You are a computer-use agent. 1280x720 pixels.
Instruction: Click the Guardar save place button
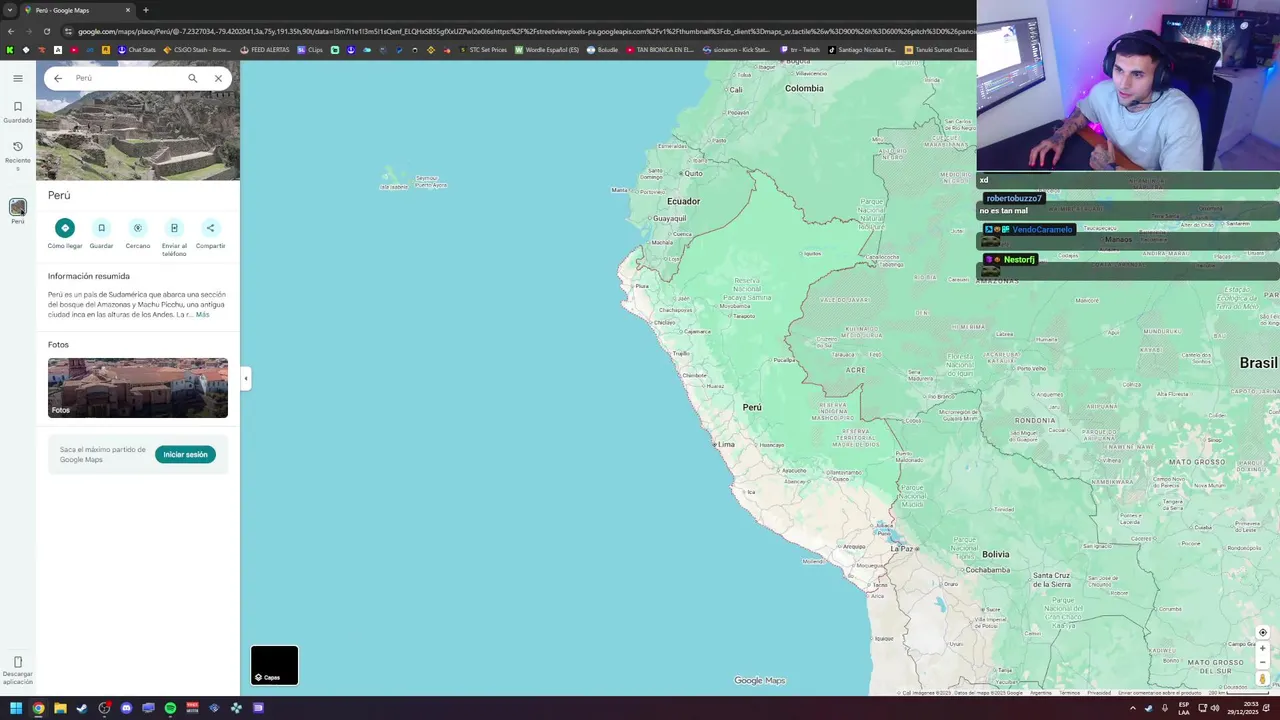coord(101,233)
